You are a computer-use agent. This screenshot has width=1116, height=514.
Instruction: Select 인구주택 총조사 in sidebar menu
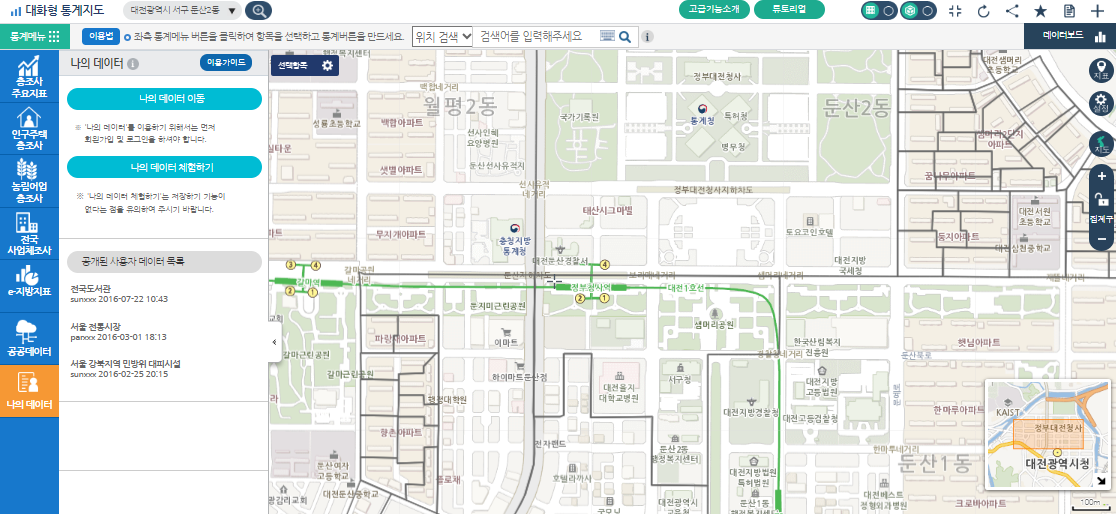point(29,129)
